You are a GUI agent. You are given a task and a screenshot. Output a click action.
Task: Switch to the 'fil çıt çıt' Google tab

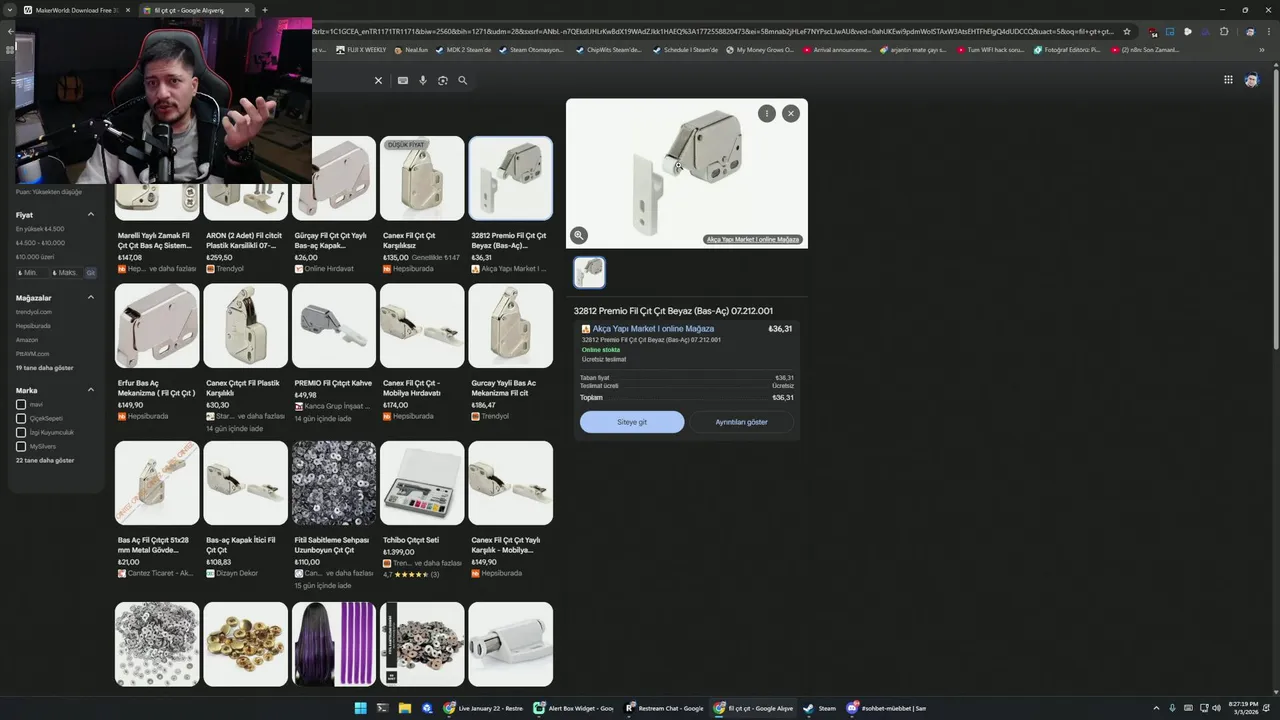196,10
